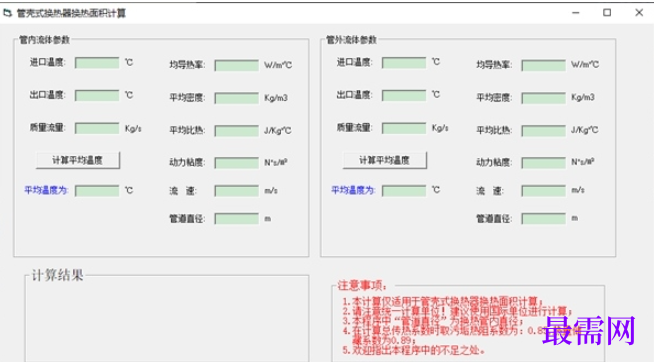Screen dimensions: 654x362
Task: Select 管道直径 field in 管外流体参数
Action: (543, 219)
